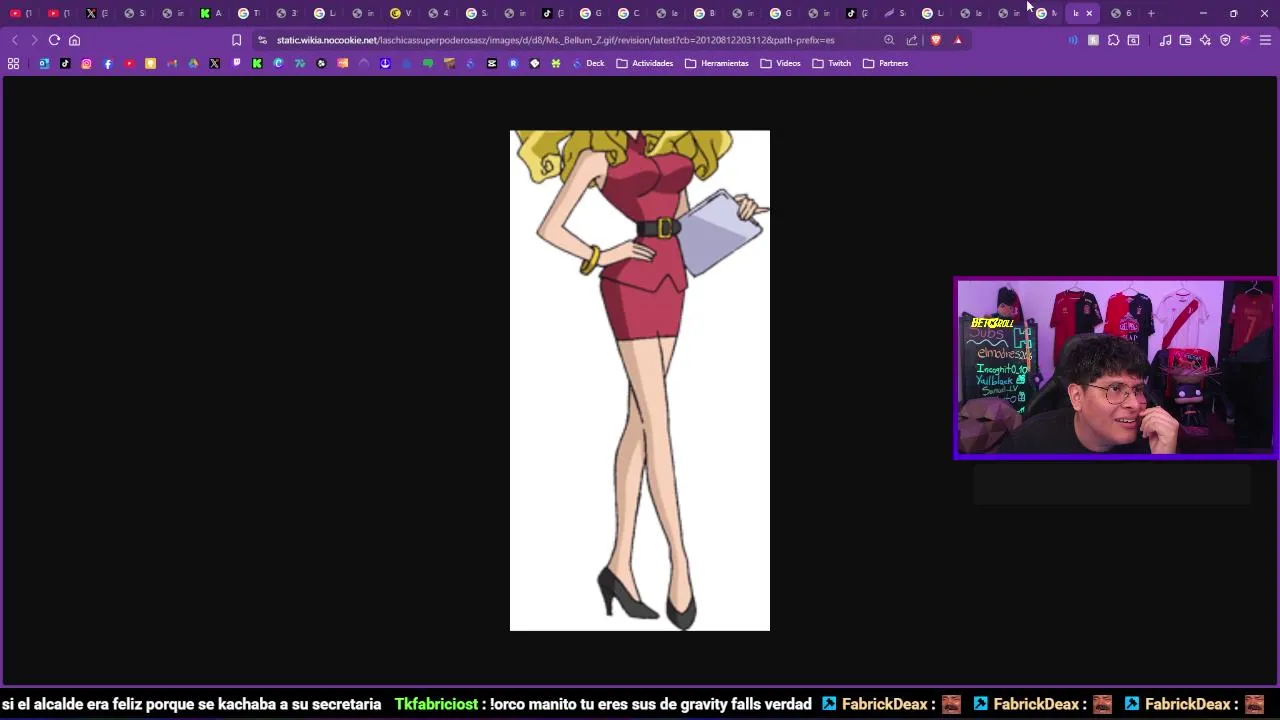
Task: Open the Leo AI sparkle icon
Action: pos(1205,40)
